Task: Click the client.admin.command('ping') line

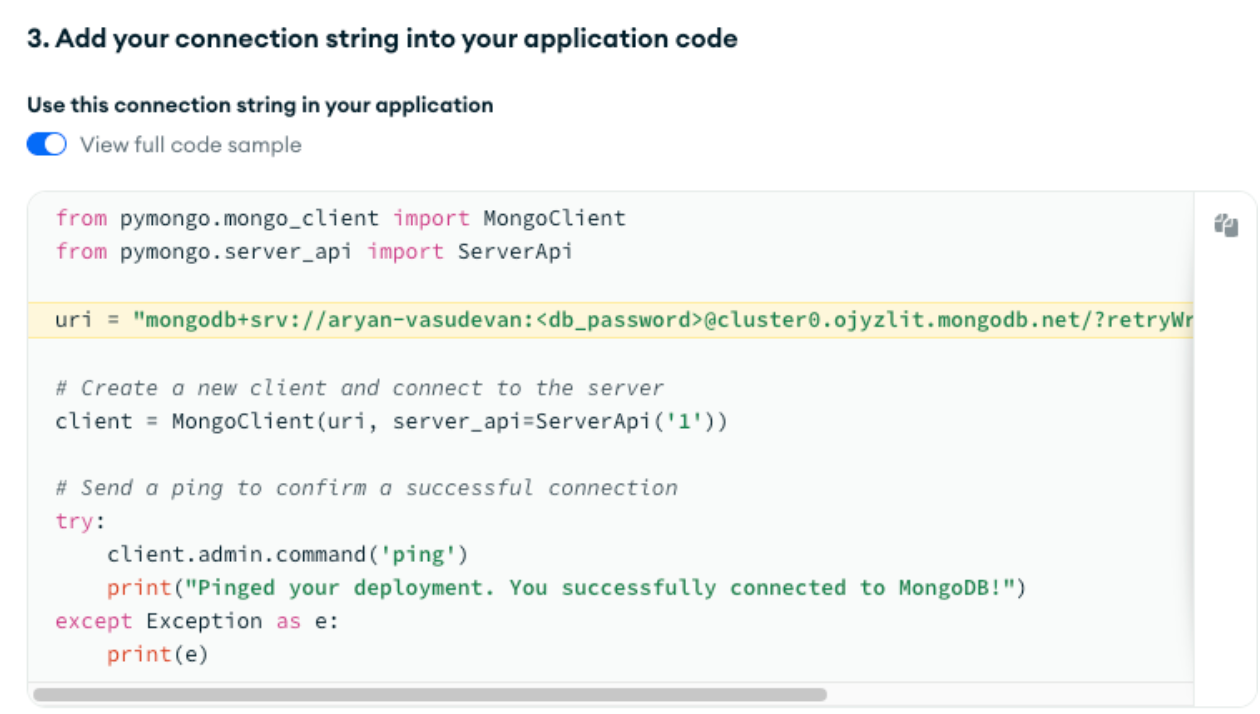Action: tap(287, 554)
